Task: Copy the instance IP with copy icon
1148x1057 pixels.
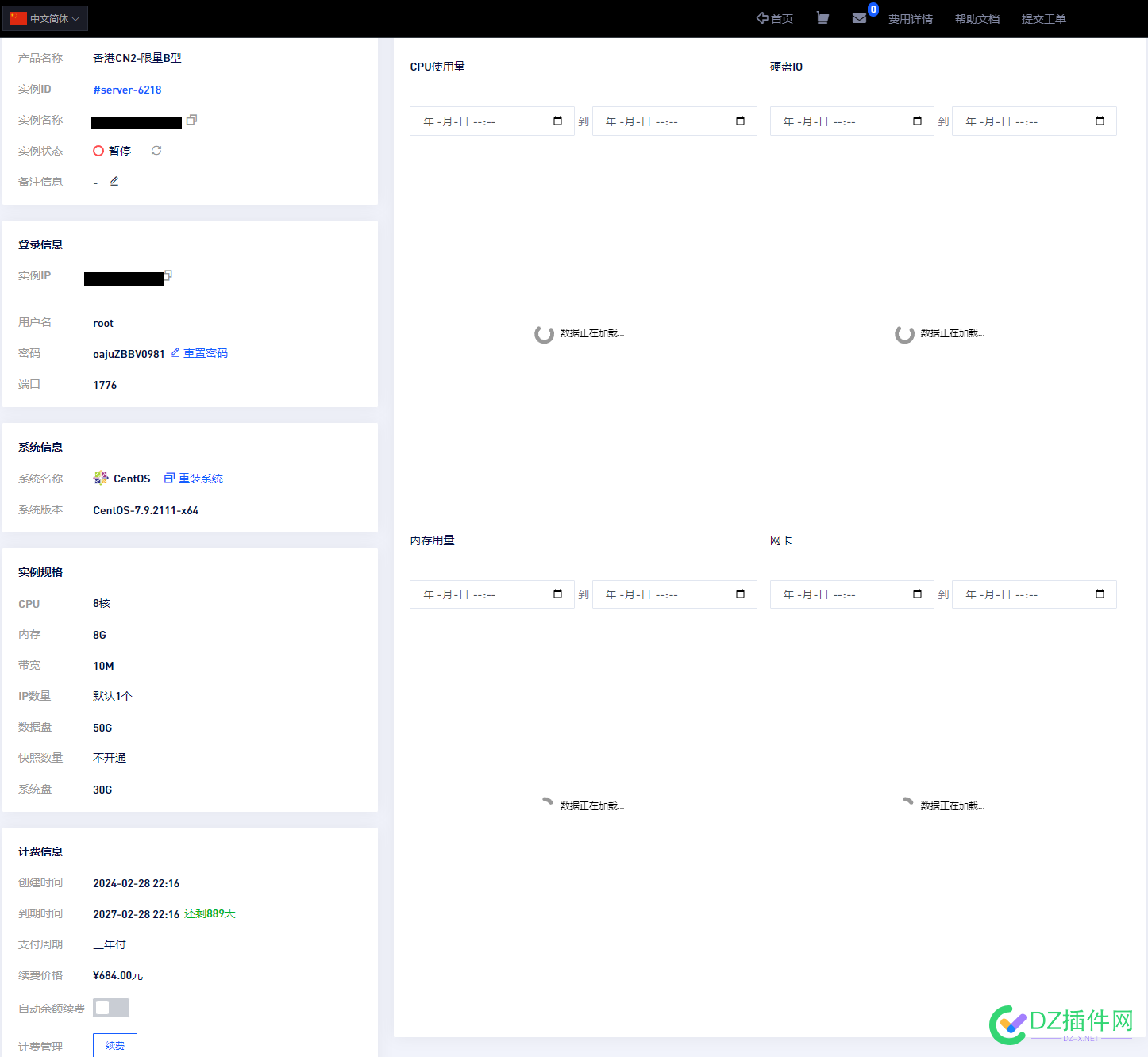Action: (168, 275)
